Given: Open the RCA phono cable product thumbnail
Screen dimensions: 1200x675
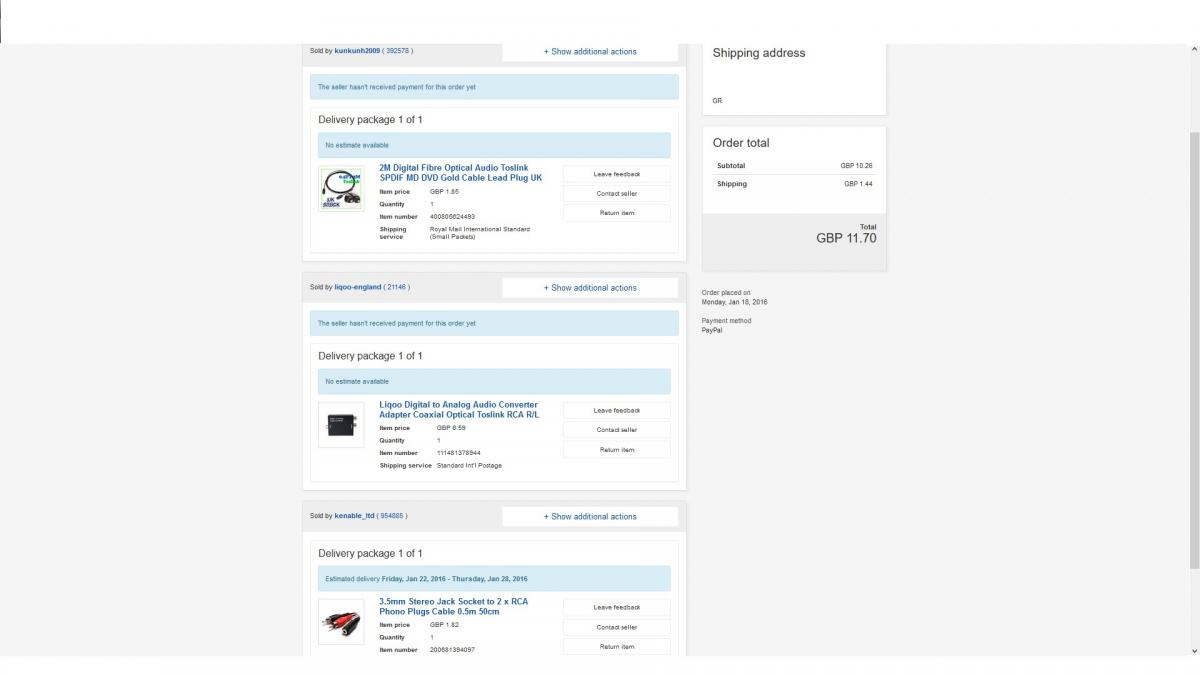Looking at the screenshot, I should click(341, 622).
